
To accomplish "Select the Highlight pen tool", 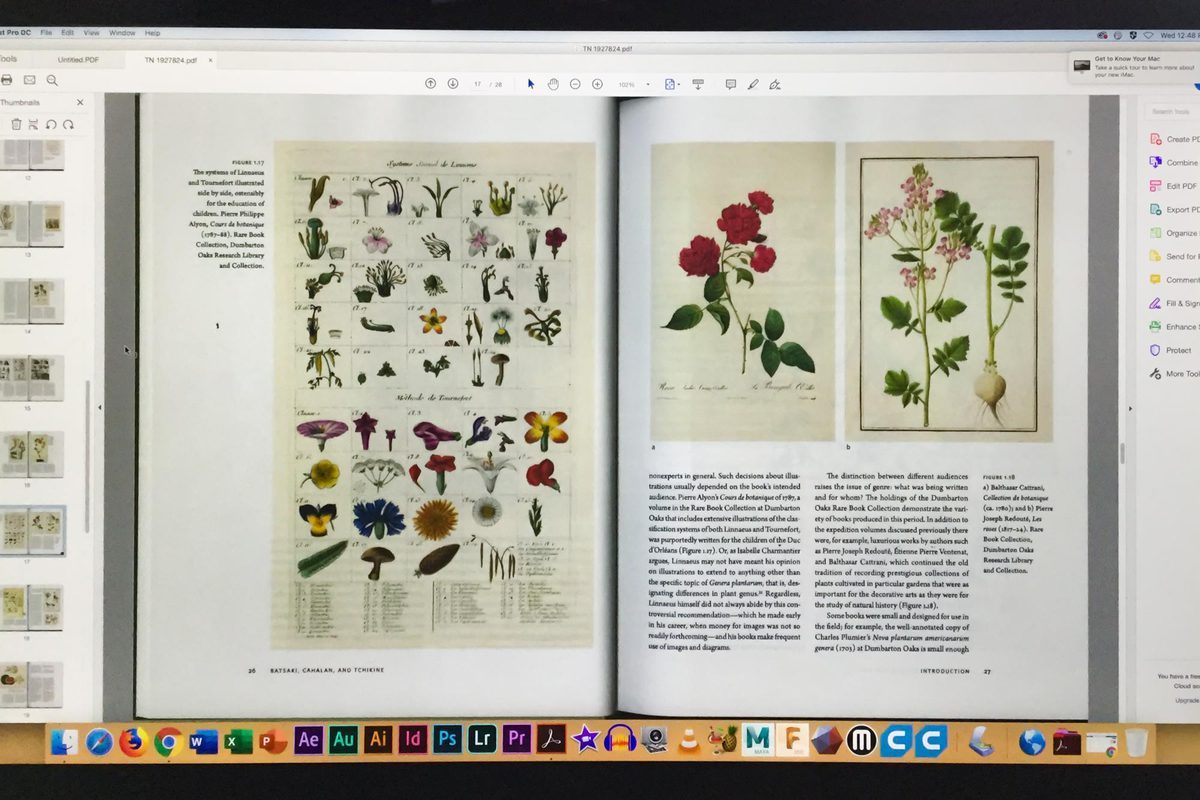I will (753, 84).
